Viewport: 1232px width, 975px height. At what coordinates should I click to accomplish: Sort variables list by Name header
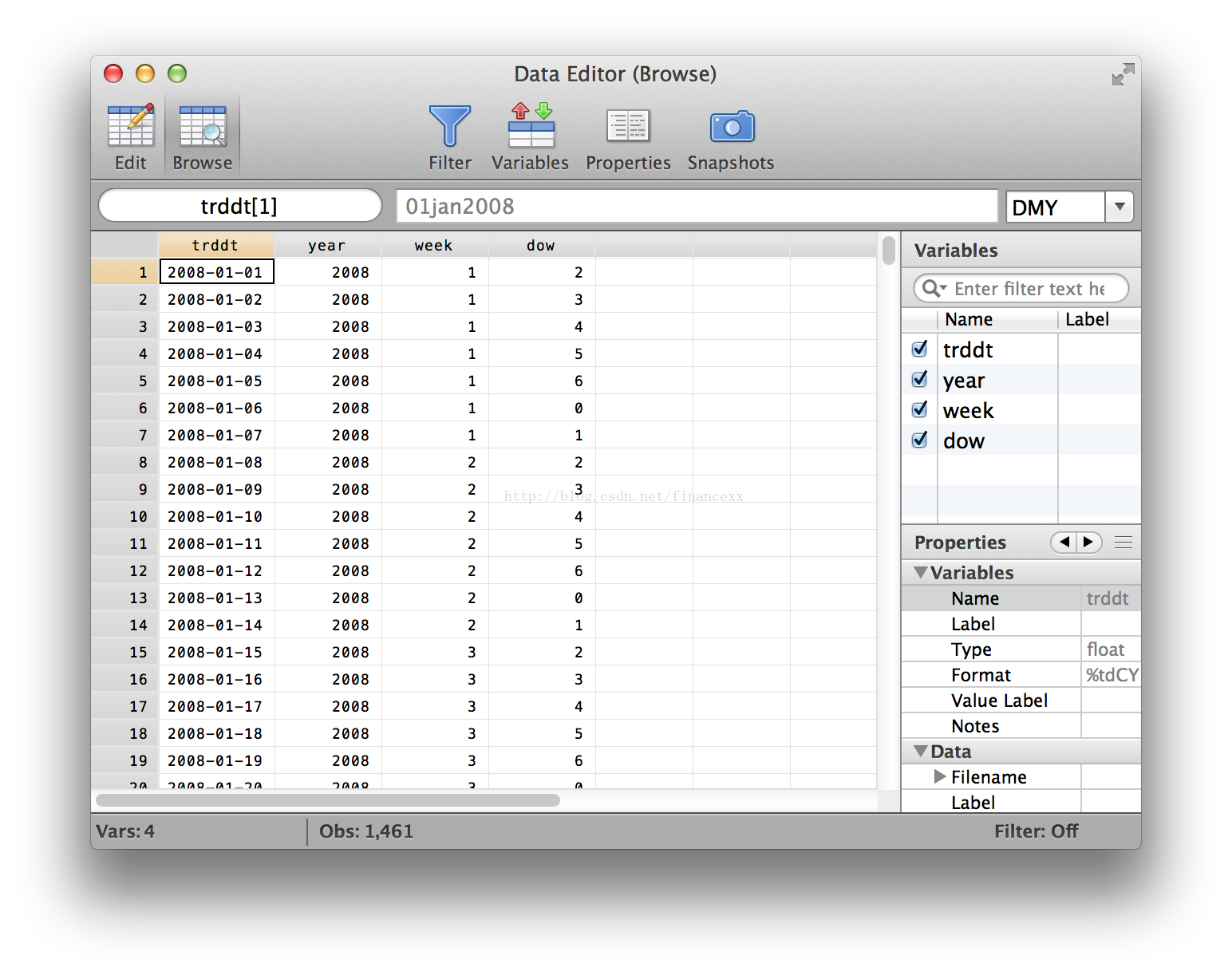997,319
